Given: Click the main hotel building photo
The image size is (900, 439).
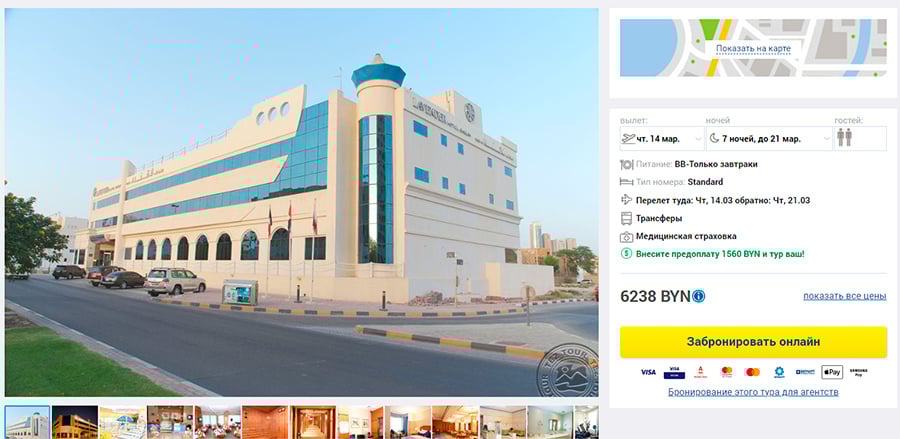Looking at the screenshot, I should pyautogui.click(x=301, y=202).
